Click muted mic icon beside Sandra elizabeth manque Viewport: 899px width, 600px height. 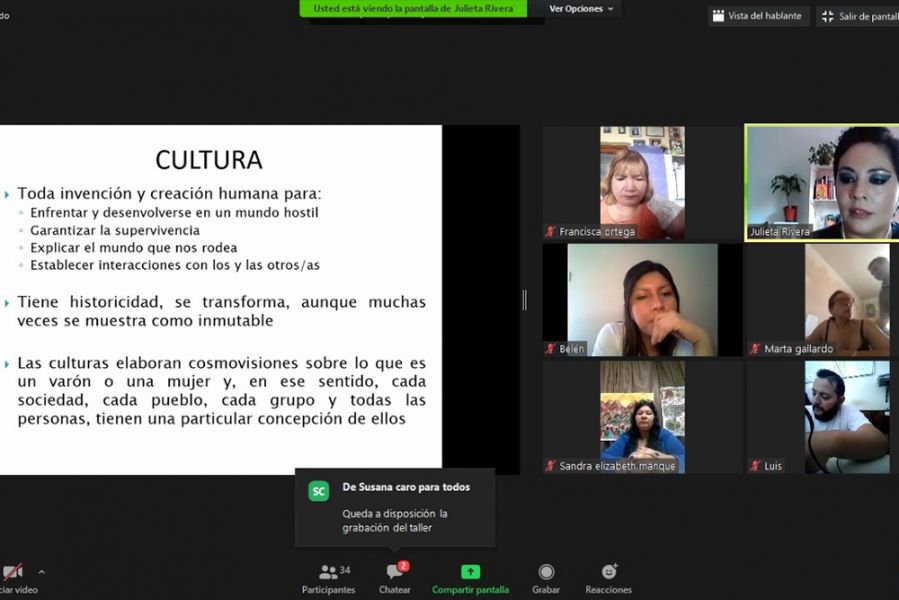coord(550,466)
